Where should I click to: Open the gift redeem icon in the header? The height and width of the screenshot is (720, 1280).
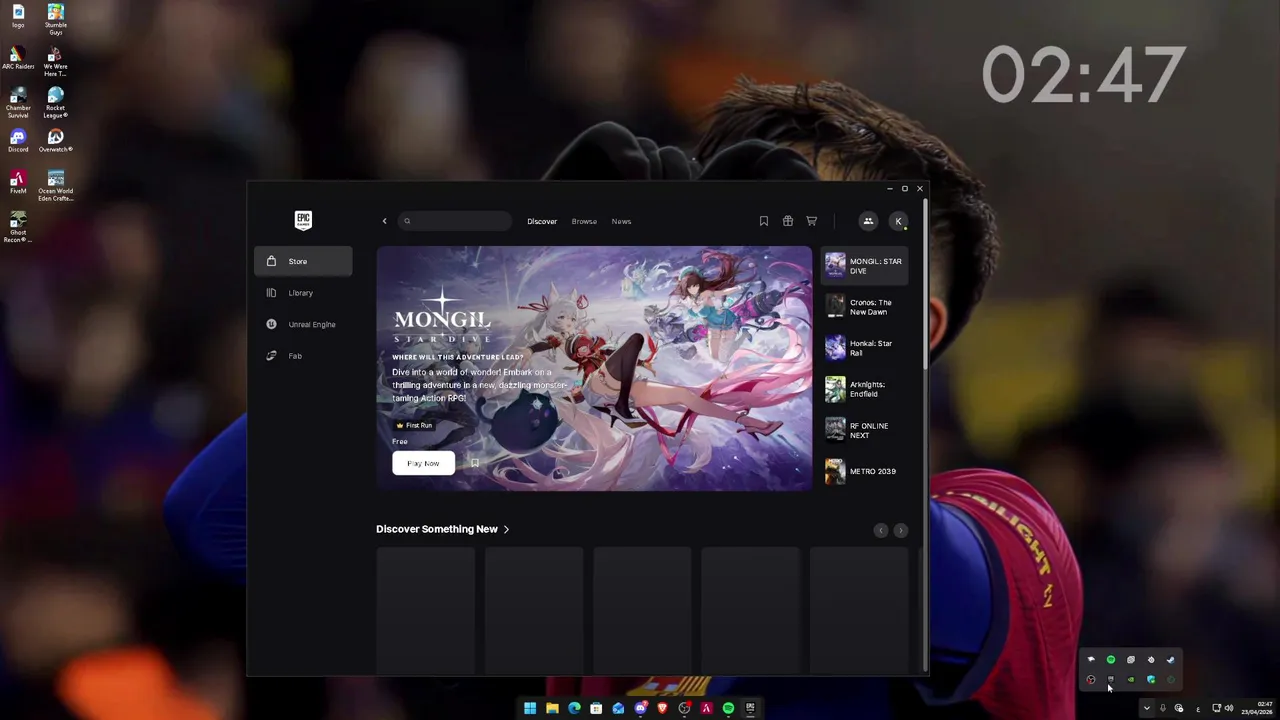788,221
